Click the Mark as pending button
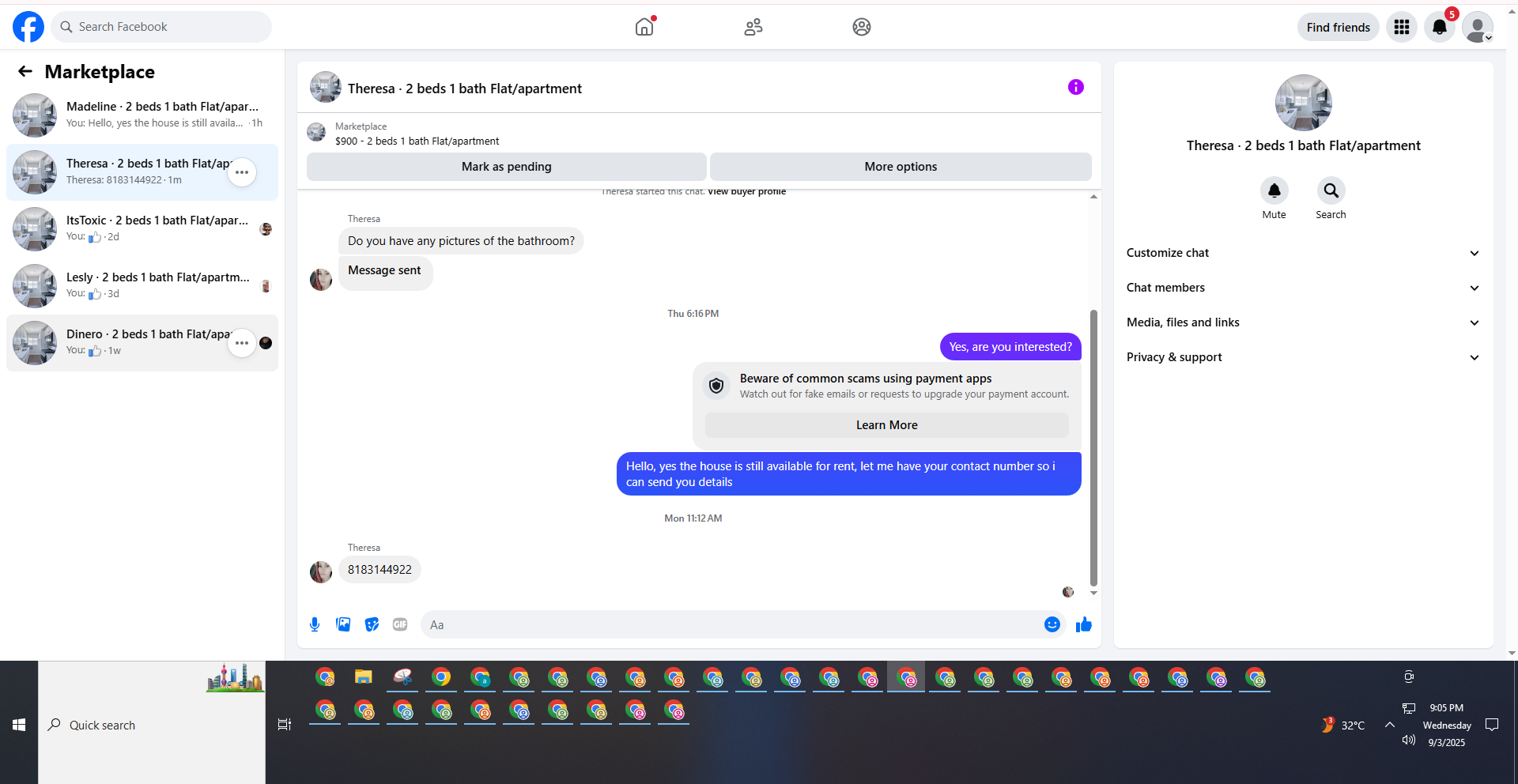Viewport: 1518px width, 784px height. tap(507, 167)
